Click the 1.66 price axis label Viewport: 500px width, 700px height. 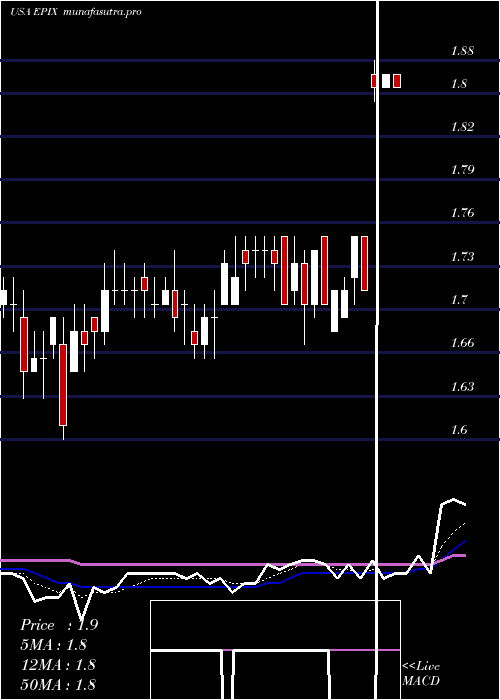462,343
